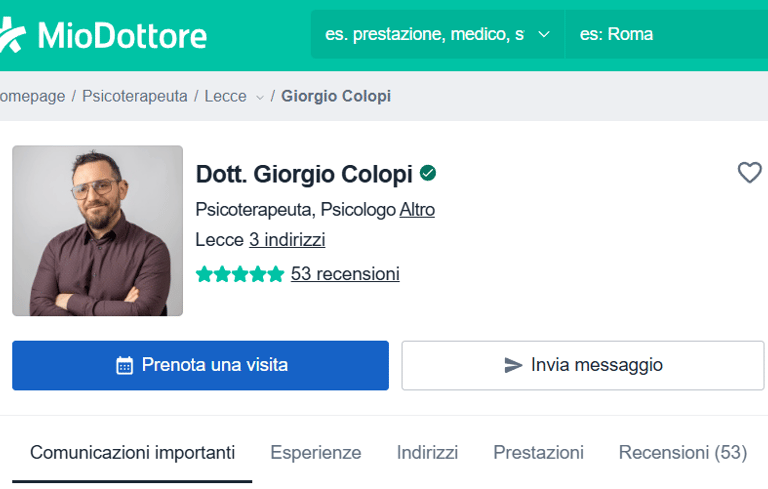Screen dimensions: 768x489
Task: Open the prestazione search dropdown arrow
Action: (544, 34)
